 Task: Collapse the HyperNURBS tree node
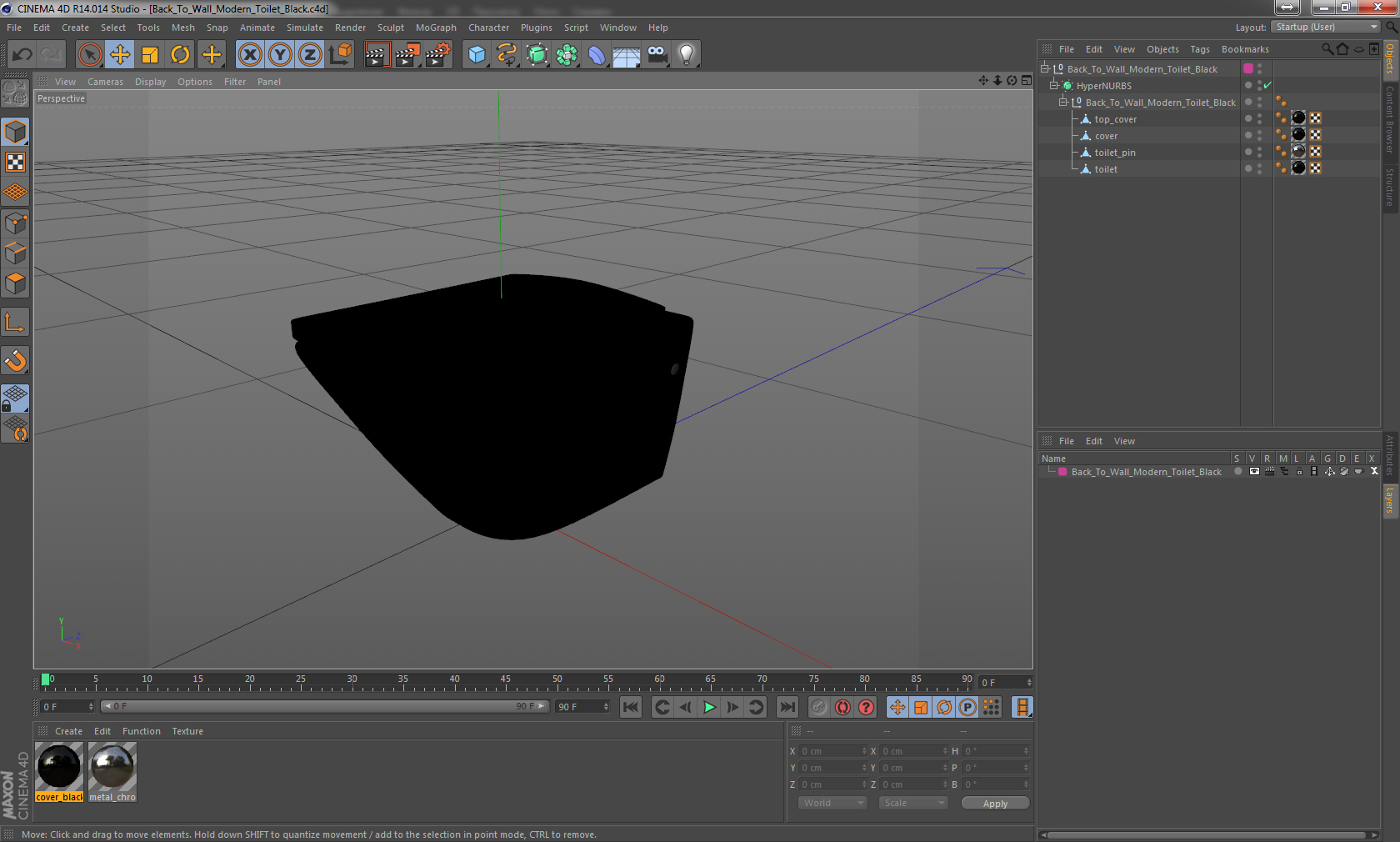click(x=1053, y=86)
